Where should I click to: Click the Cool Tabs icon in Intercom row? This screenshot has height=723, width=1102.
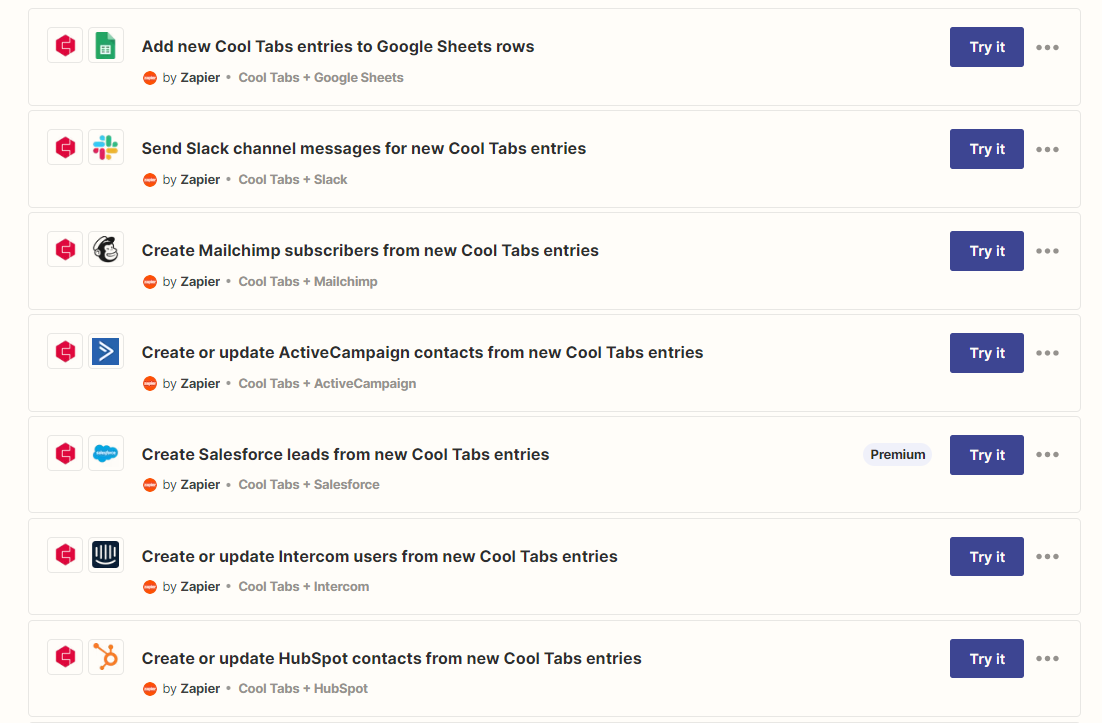[x=65, y=555]
